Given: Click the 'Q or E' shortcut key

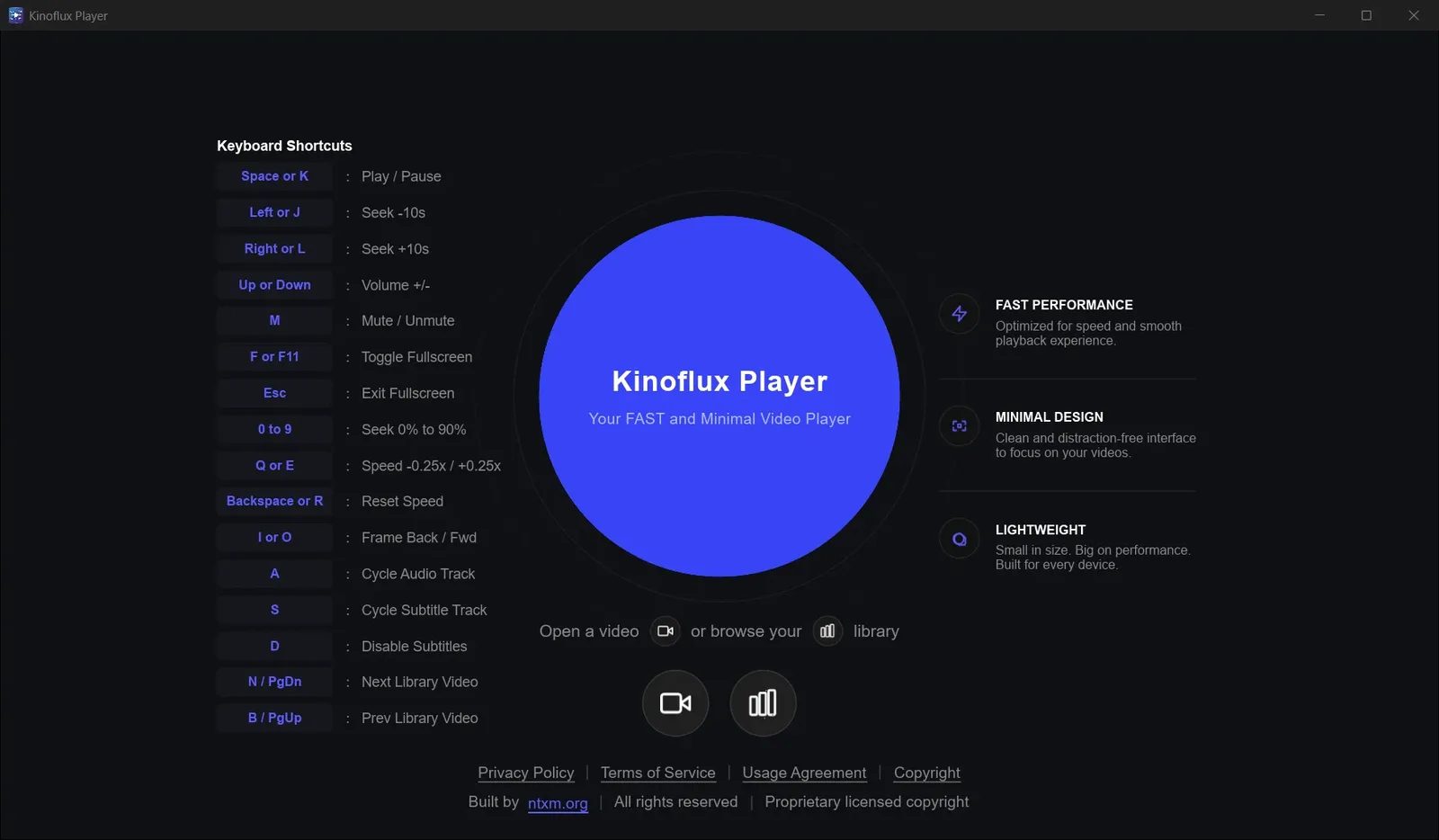Looking at the screenshot, I should click(274, 465).
